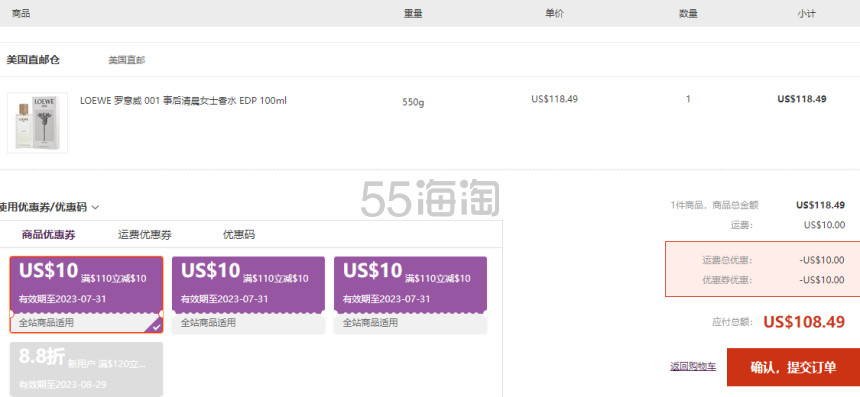Viewport: 860px width, 397px height.
Task: Click the quantity value 1
Action: click(x=688, y=99)
